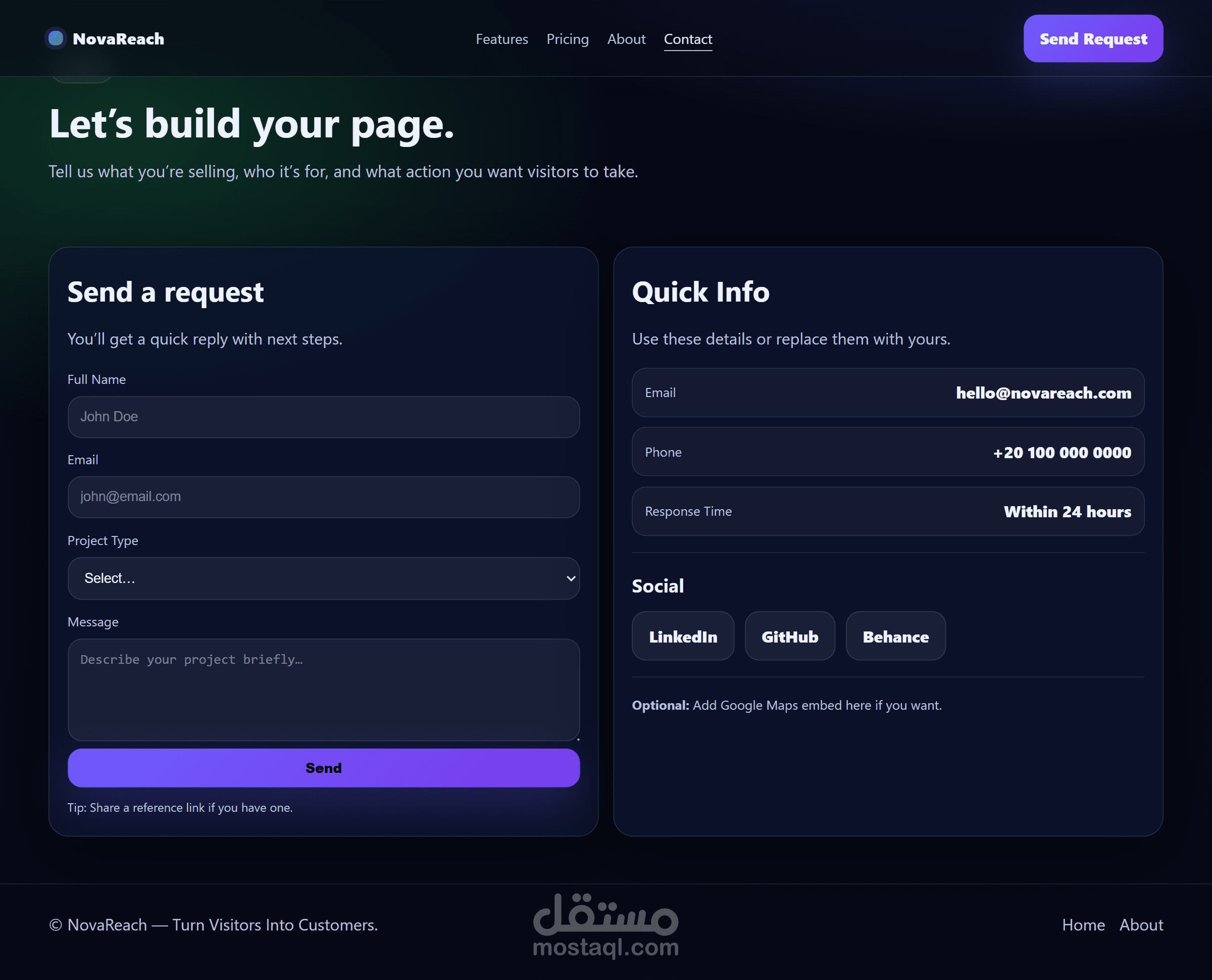Submit the form with Send button
Image resolution: width=1212 pixels, height=980 pixels.
pos(323,768)
